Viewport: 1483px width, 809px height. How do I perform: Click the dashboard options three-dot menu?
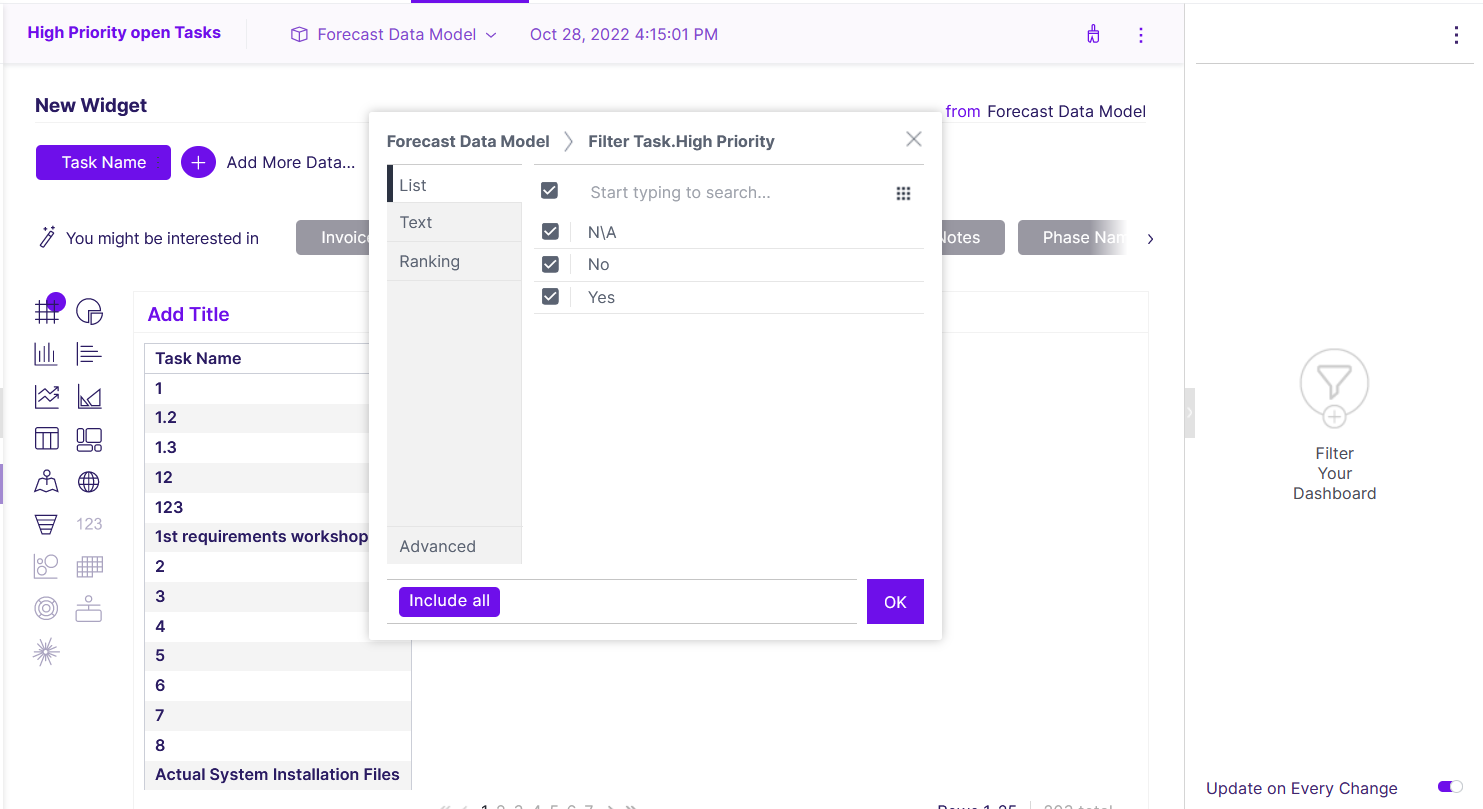(x=1141, y=35)
